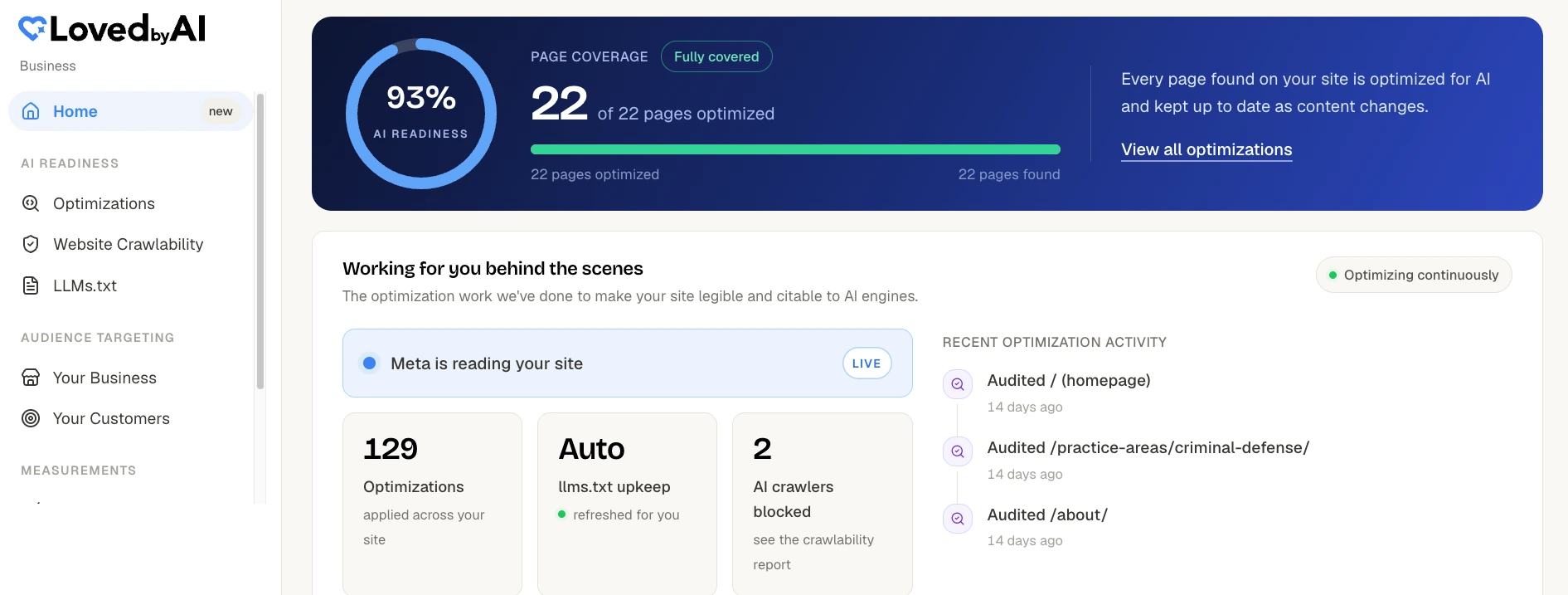
Task: Click the sidebar vertical scrollbar
Action: coord(260,241)
